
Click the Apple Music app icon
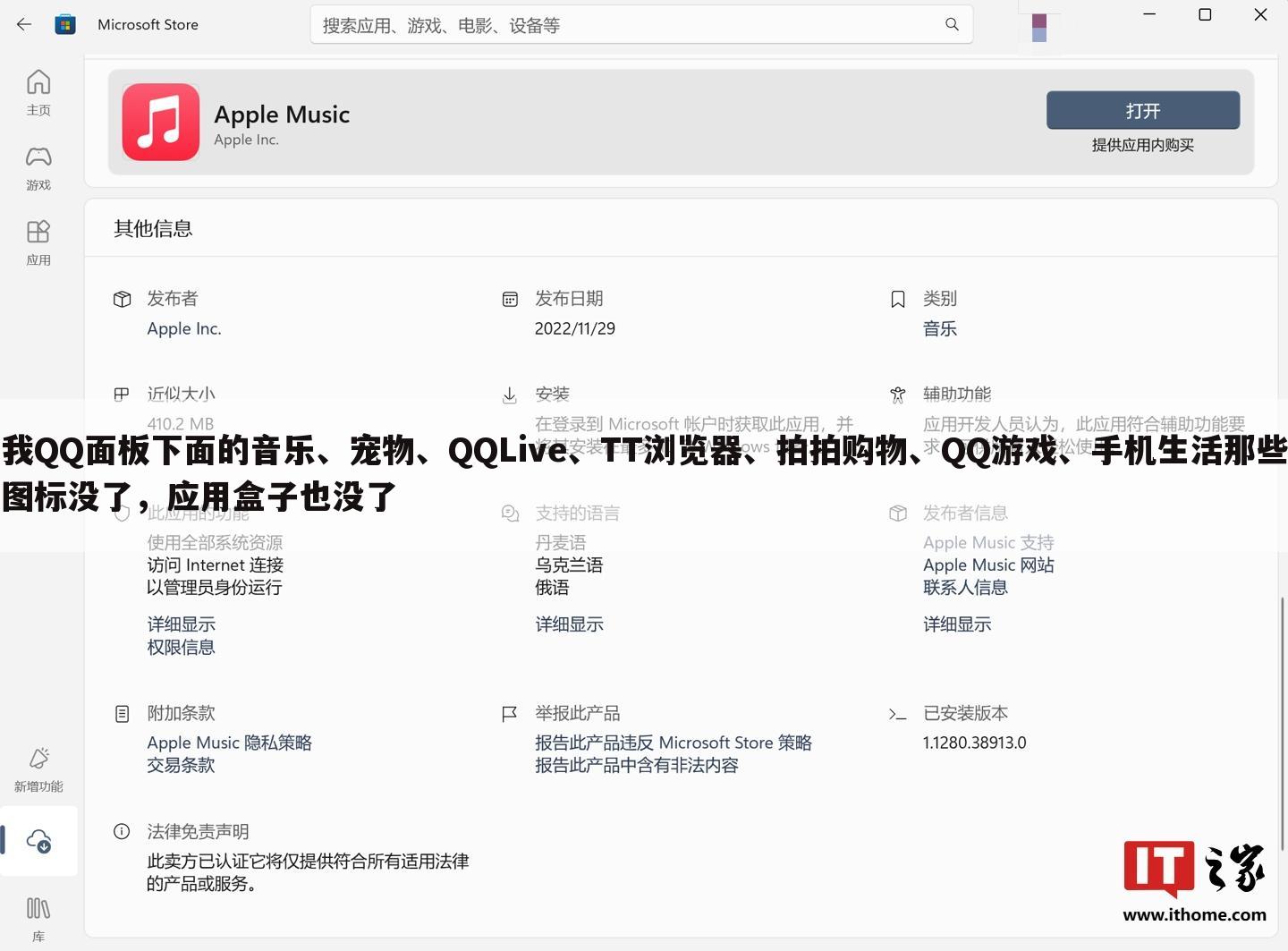coord(161,122)
